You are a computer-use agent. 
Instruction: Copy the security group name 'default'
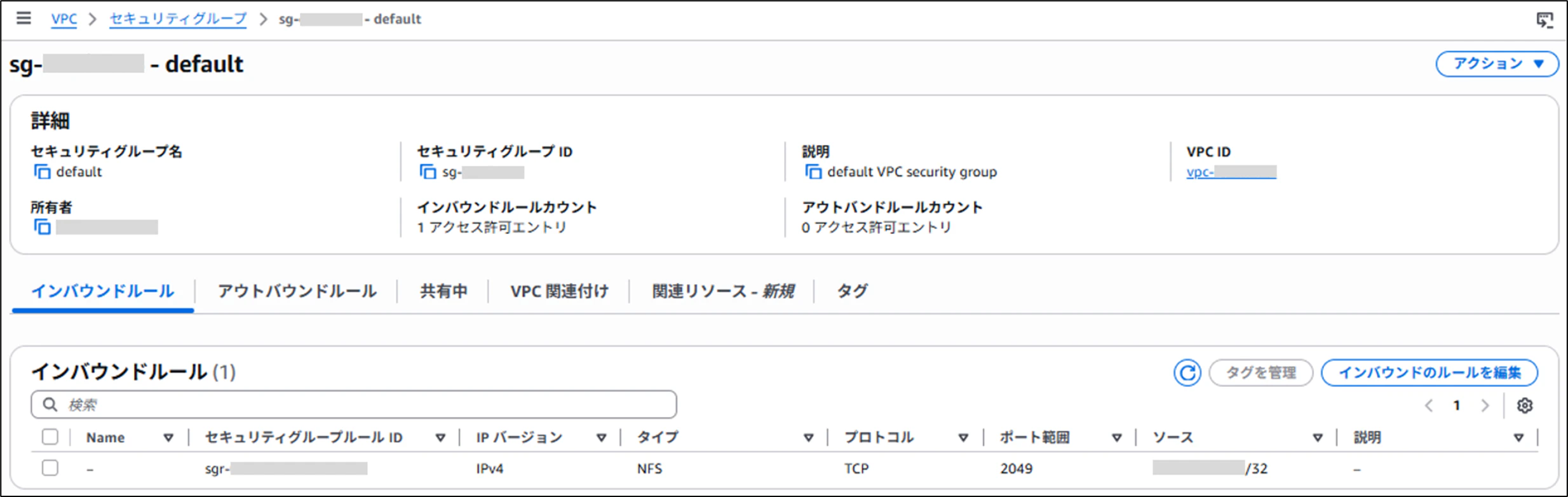(x=42, y=172)
